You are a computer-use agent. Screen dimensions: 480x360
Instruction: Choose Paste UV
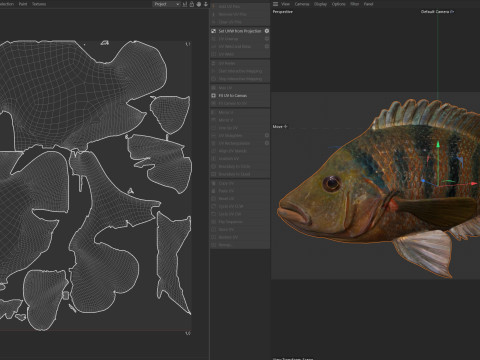click(x=240, y=191)
